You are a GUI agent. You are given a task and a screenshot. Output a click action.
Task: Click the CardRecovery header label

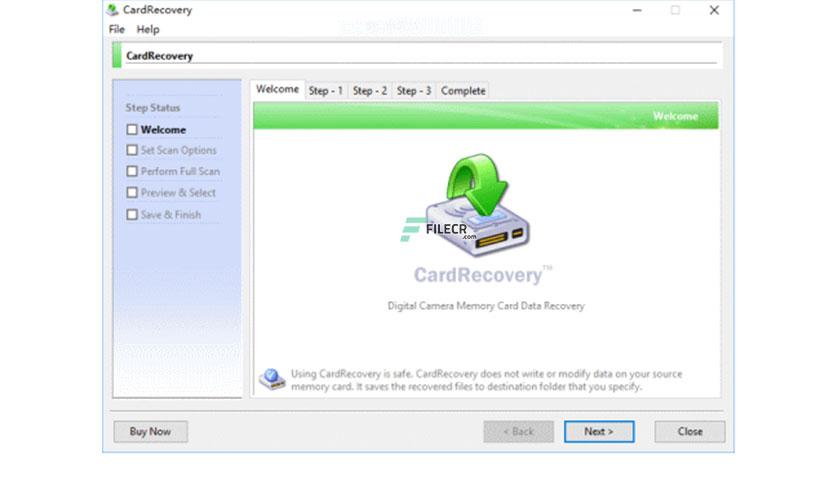click(159, 55)
